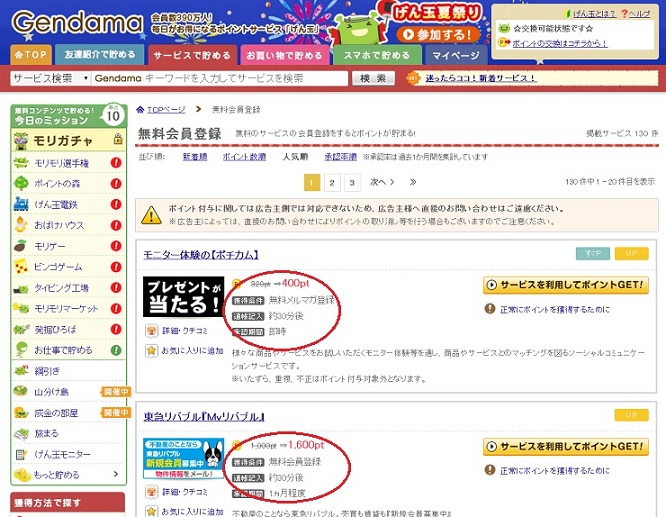
Task: Open サービスで貯める tab
Action: tap(192, 55)
